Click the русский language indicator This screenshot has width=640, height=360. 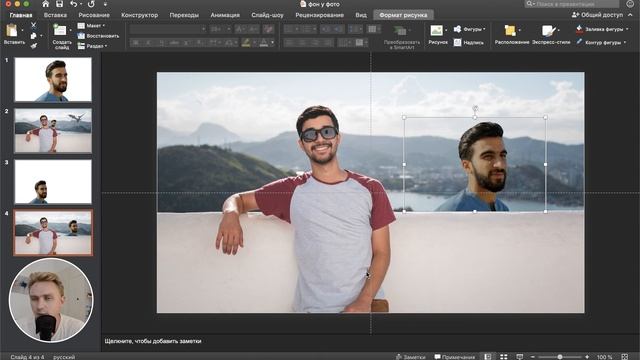point(64,357)
